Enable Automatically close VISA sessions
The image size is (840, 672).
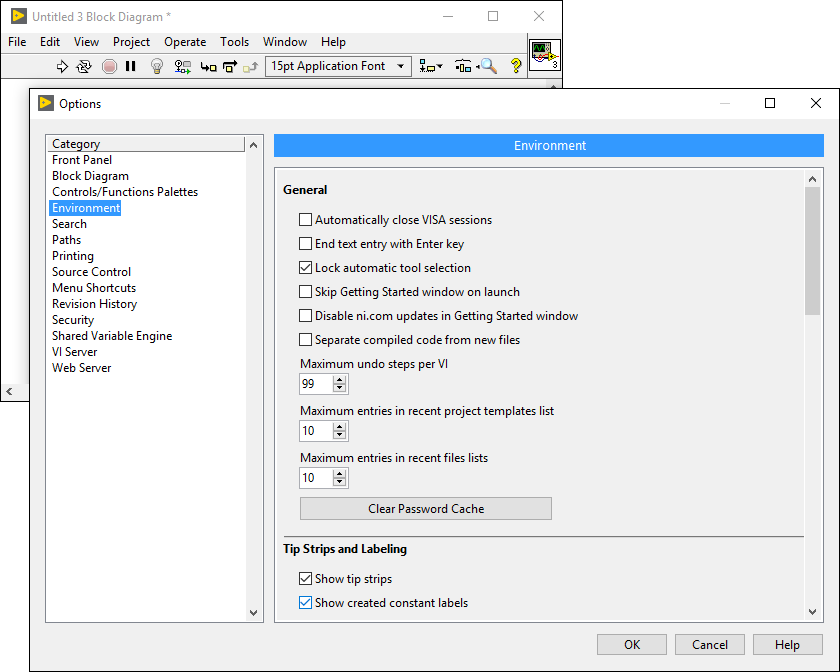tap(305, 220)
